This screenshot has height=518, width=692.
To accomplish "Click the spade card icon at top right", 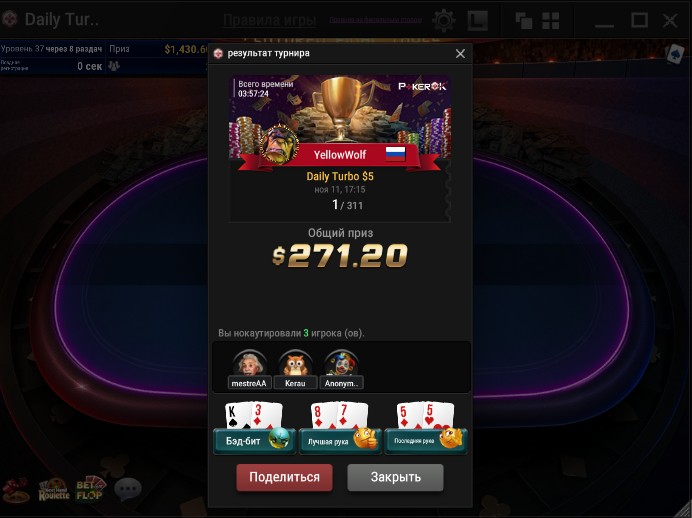I will tap(675, 54).
